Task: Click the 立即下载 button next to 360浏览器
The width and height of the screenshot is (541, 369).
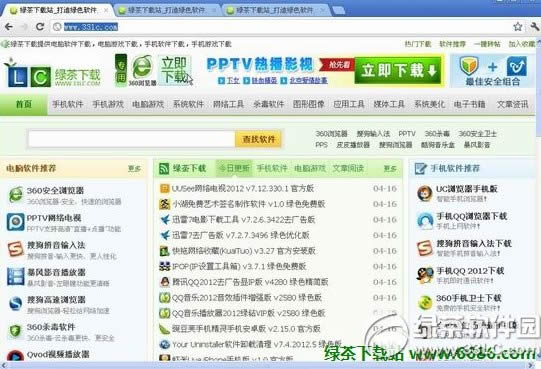Action: click(175, 70)
